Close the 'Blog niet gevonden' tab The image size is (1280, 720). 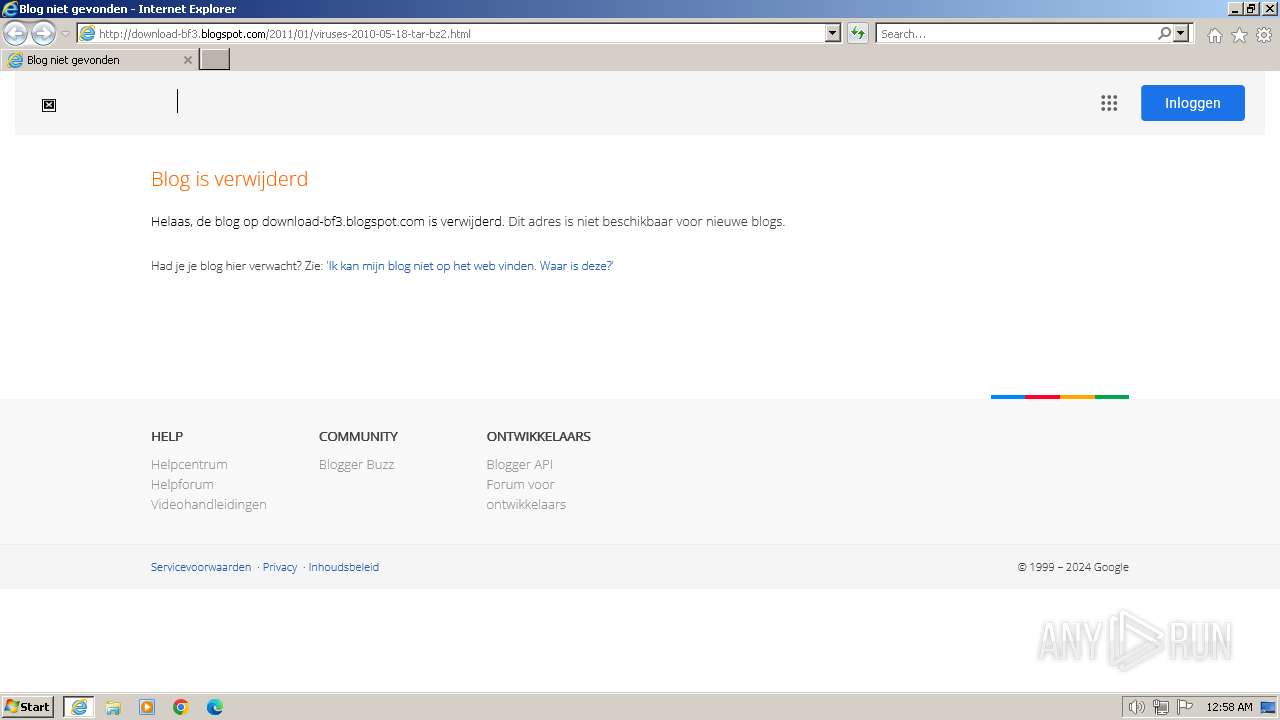[x=188, y=60]
